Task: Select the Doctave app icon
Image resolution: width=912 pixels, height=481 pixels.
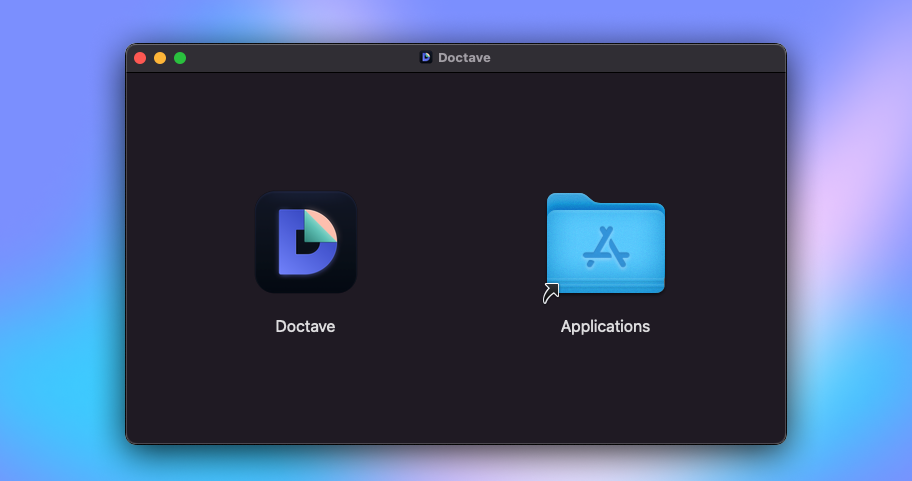Action: (x=305, y=242)
